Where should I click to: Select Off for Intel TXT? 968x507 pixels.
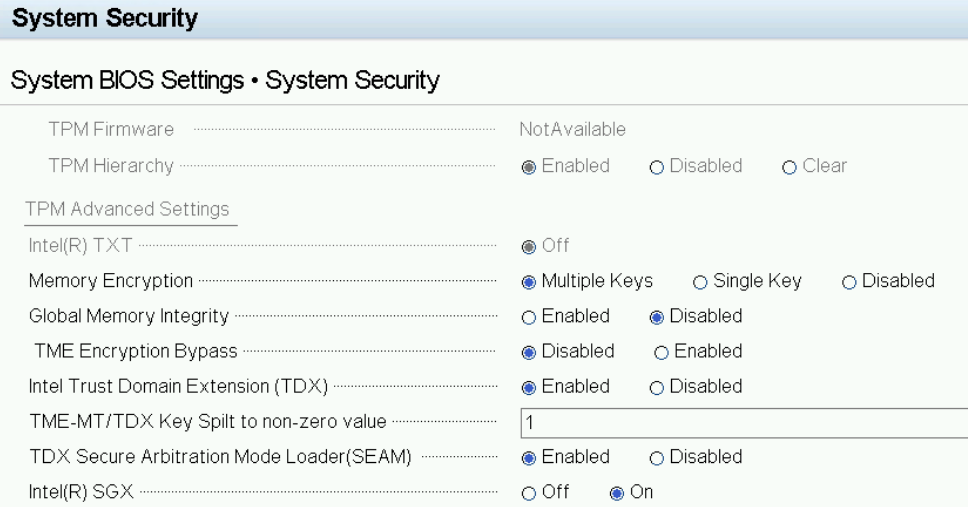click(529, 246)
